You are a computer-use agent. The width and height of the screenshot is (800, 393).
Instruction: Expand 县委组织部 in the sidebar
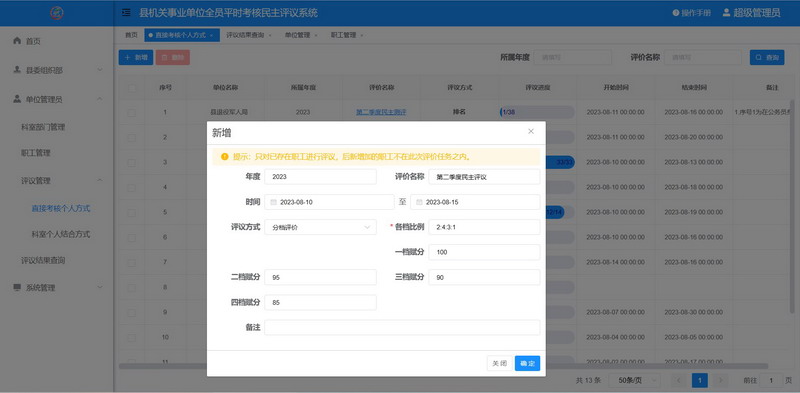tap(57, 70)
